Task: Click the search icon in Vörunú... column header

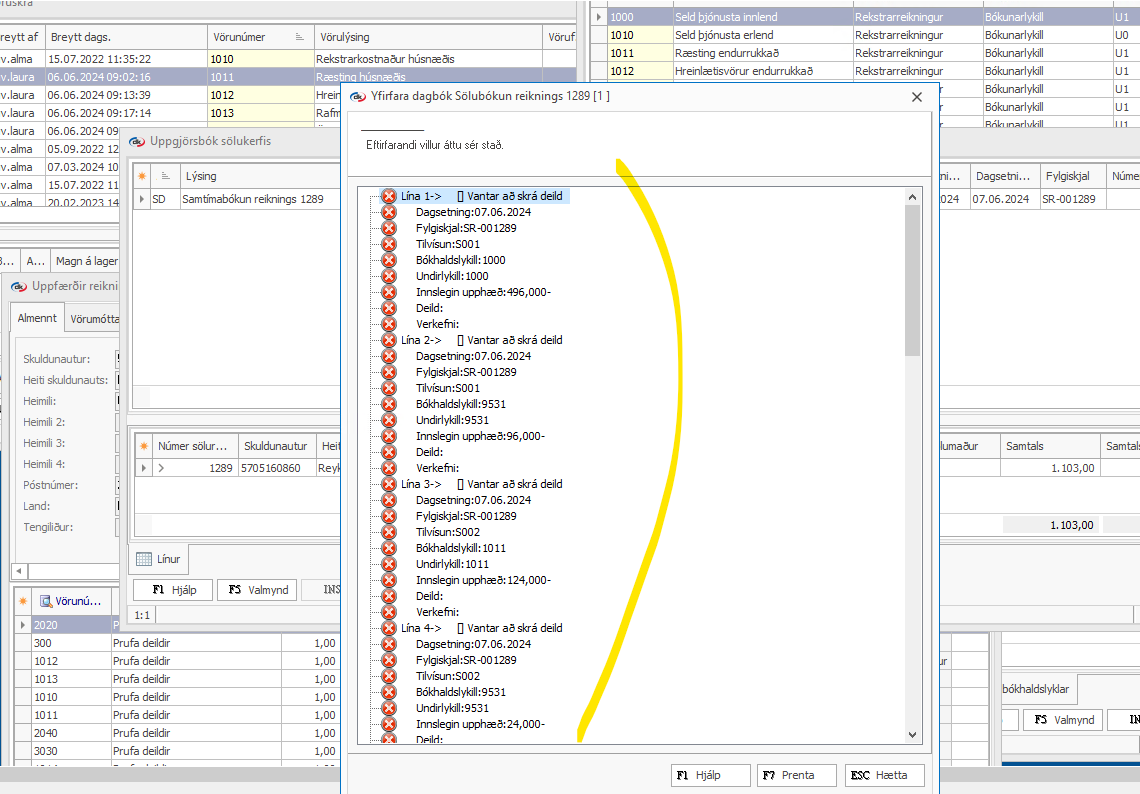Action: pyautogui.click(x=46, y=601)
